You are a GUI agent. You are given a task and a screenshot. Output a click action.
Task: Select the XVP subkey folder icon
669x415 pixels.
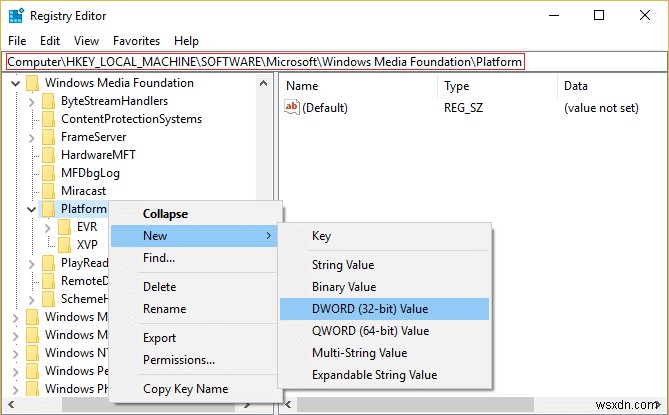click(x=65, y=245)
